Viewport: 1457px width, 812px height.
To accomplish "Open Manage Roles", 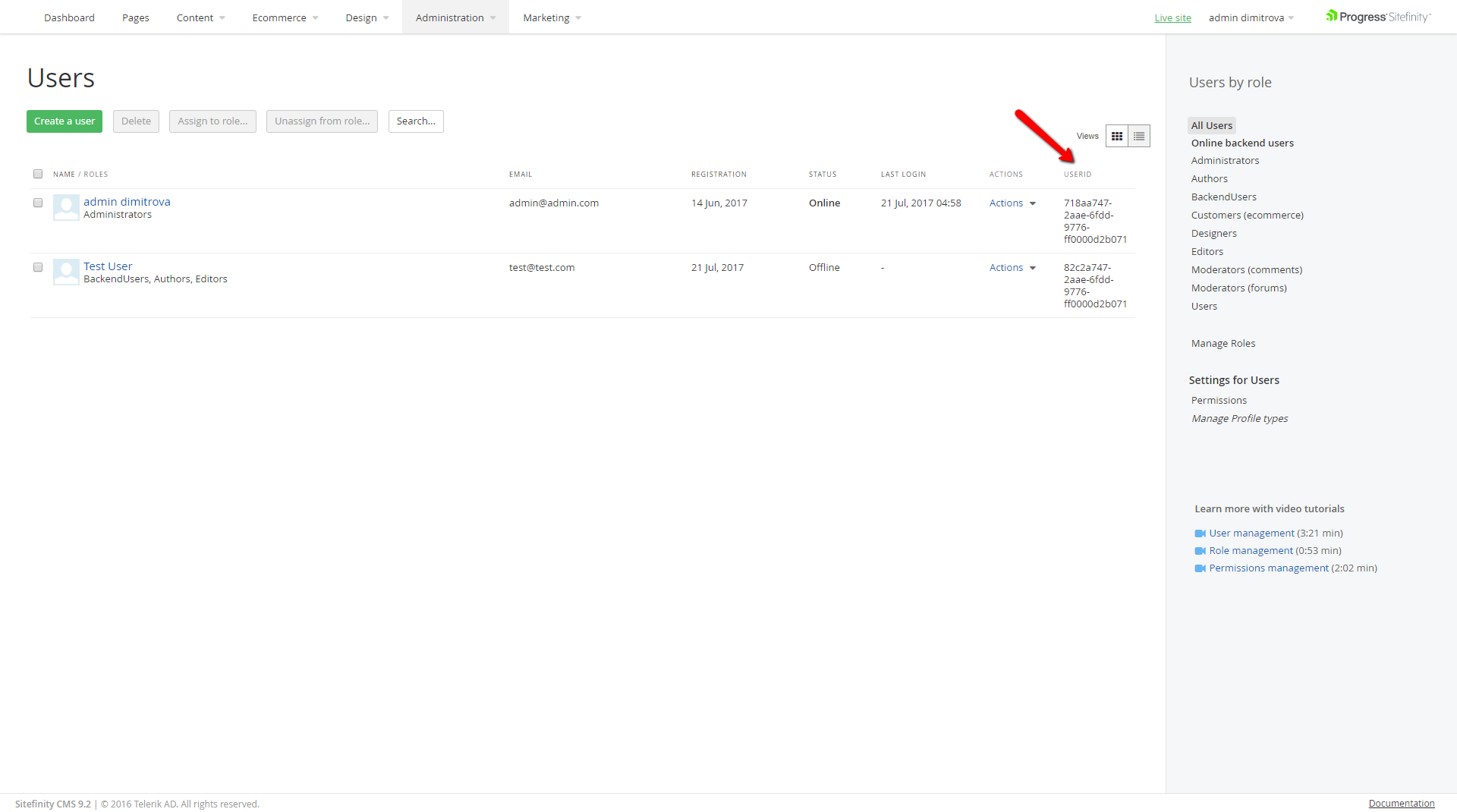I will 1223,344.
